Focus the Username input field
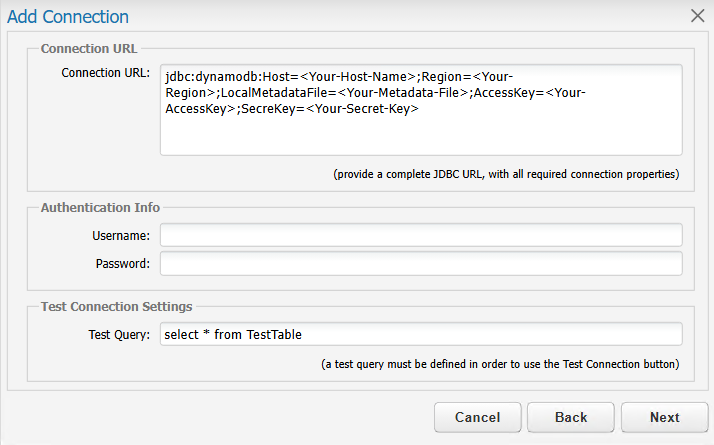Screen dimensions: 714x445 pyautogui.click(x=421, y=235)
